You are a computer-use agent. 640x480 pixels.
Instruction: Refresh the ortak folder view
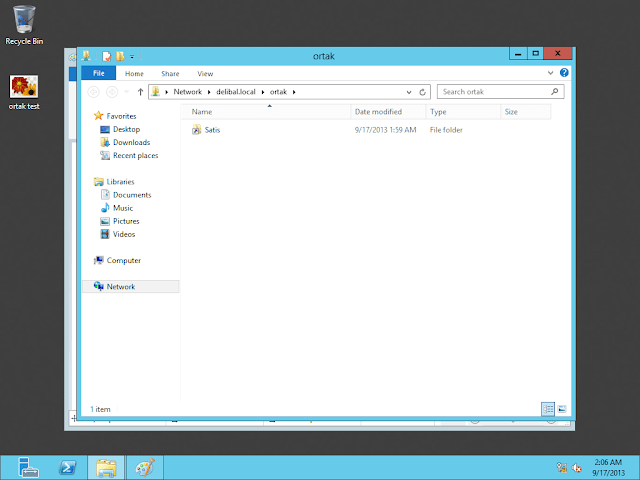[x=423, y=92]
